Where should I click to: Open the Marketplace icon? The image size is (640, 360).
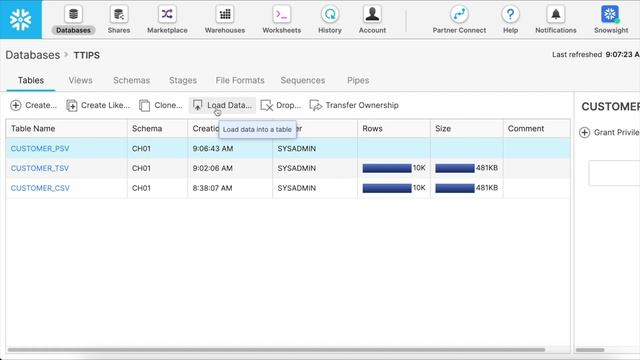(167, 14)
